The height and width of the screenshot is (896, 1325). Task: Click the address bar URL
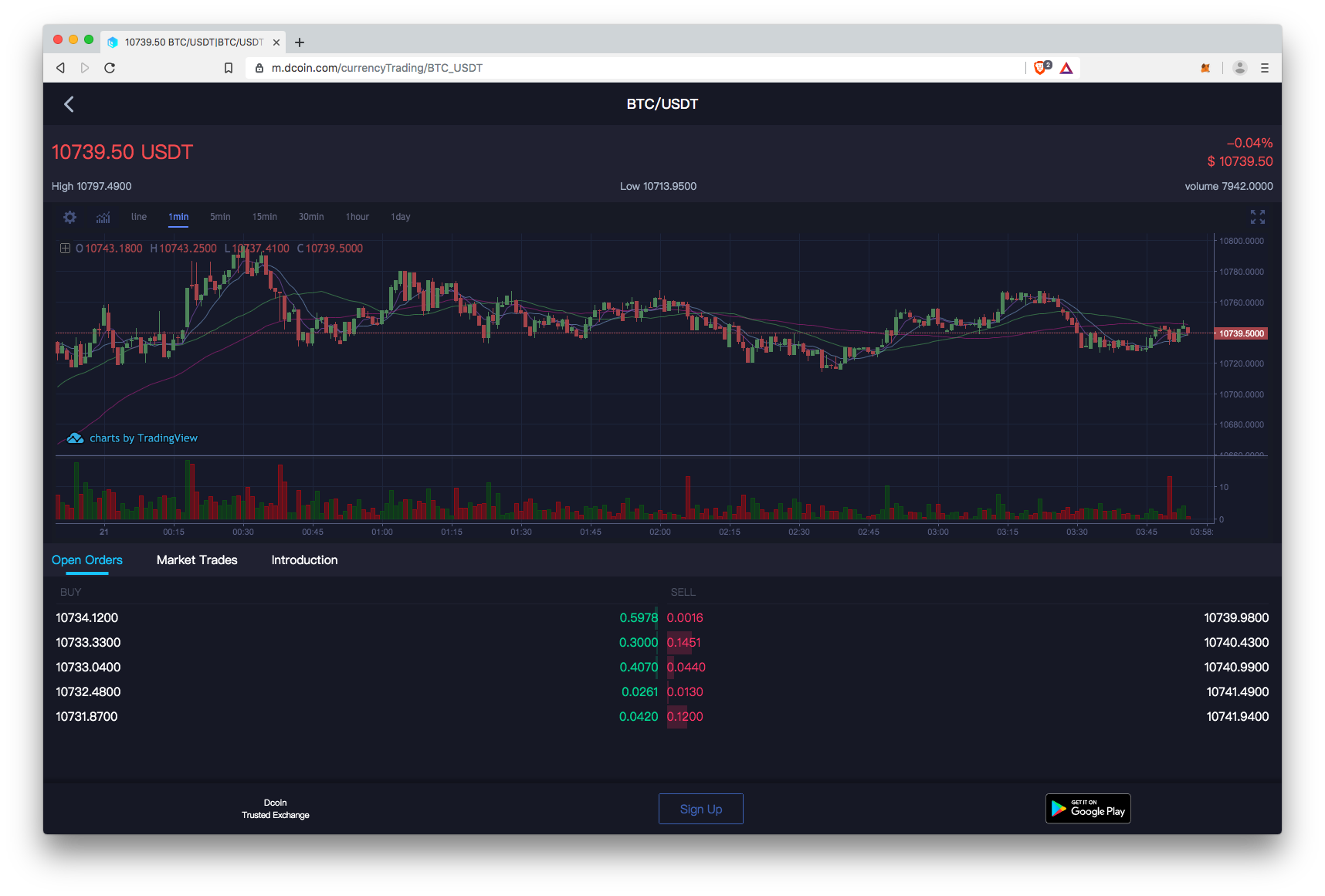377,68
